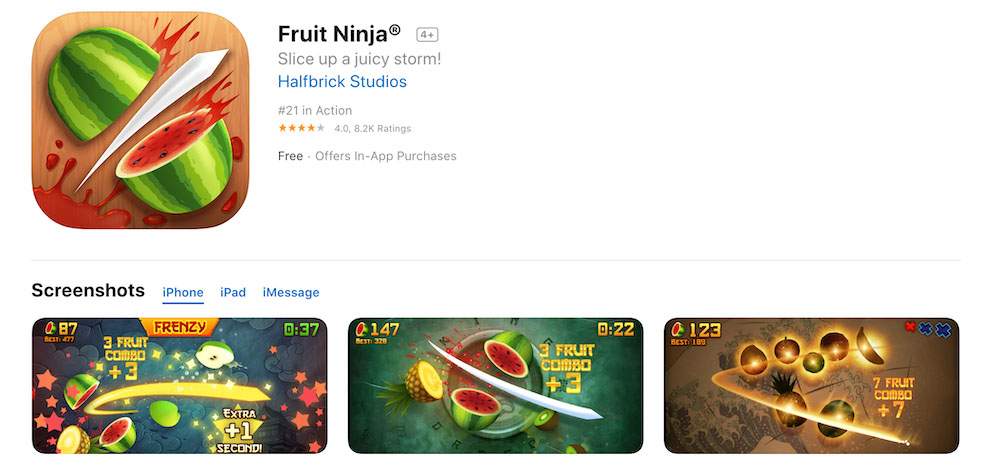Click the Offers In-App Purchases text

pyautogui.click(x=386, y=156)
